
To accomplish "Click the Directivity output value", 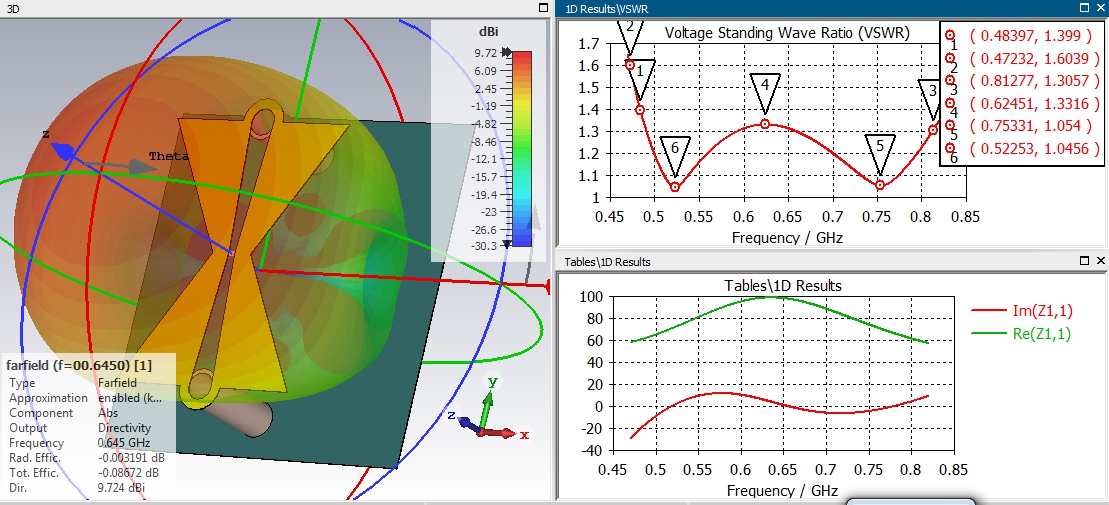I will click(124, 428).
